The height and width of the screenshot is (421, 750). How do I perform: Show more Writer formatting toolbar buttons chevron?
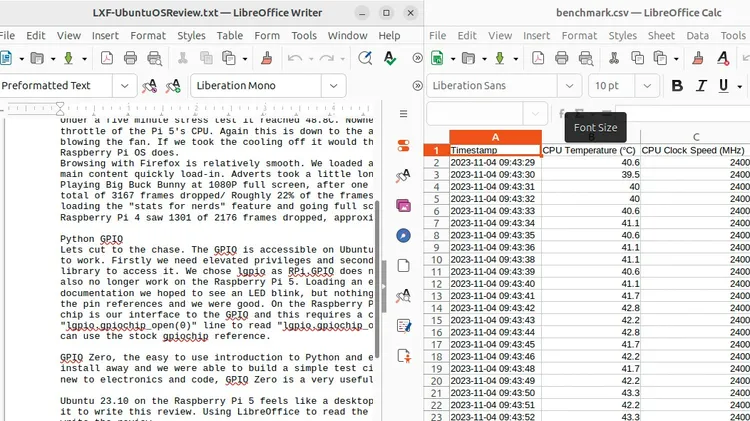(418, 86)
